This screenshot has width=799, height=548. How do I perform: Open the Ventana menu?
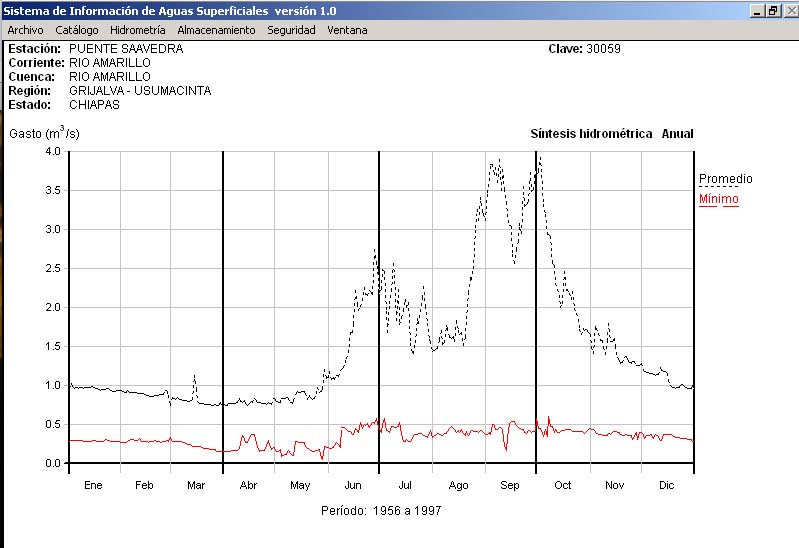coord(347,30)
